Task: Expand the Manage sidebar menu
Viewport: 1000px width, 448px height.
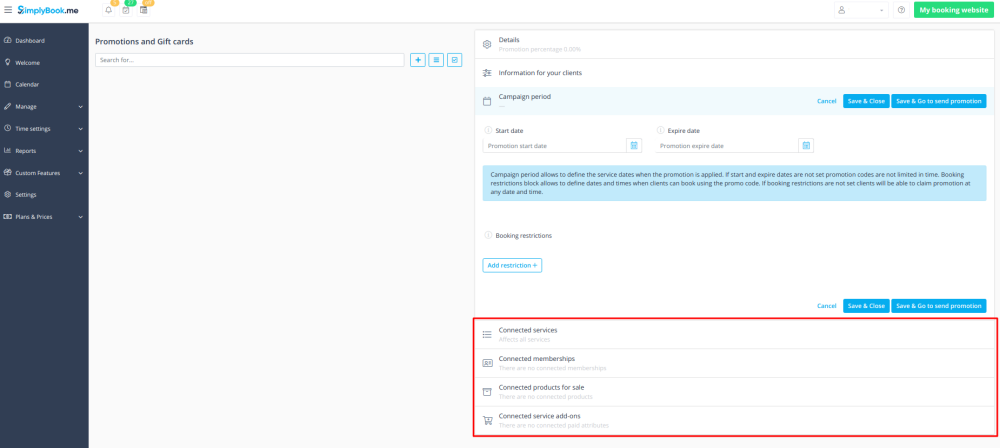Action: 44,106
